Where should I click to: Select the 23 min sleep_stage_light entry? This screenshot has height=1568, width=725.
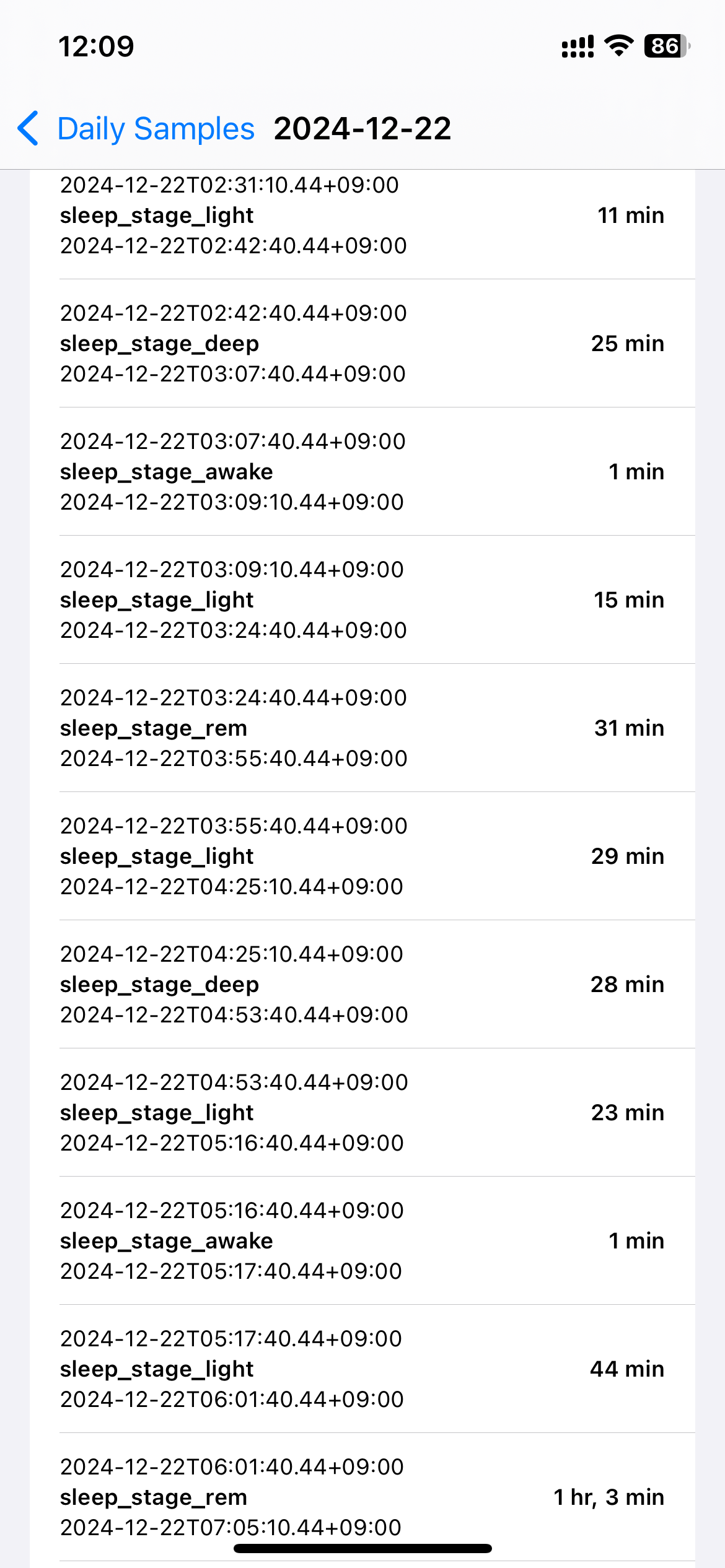point(362,1113)
